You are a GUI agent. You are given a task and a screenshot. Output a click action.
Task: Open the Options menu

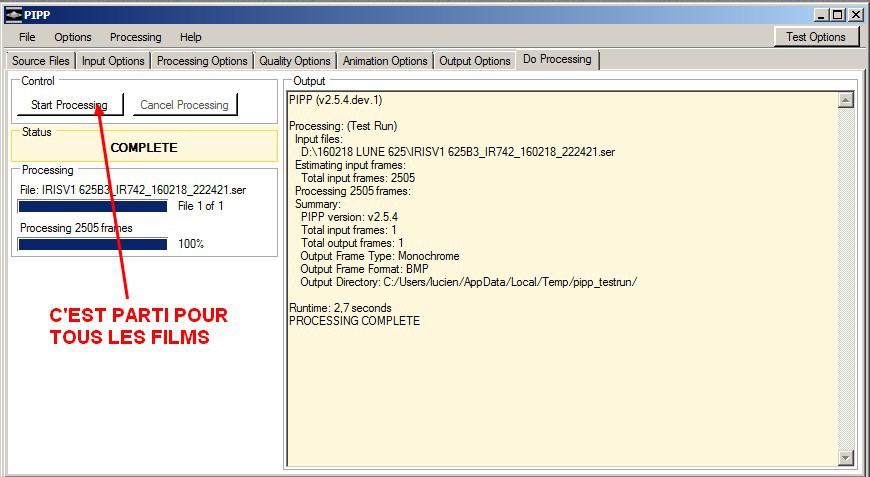pos(73,37)
